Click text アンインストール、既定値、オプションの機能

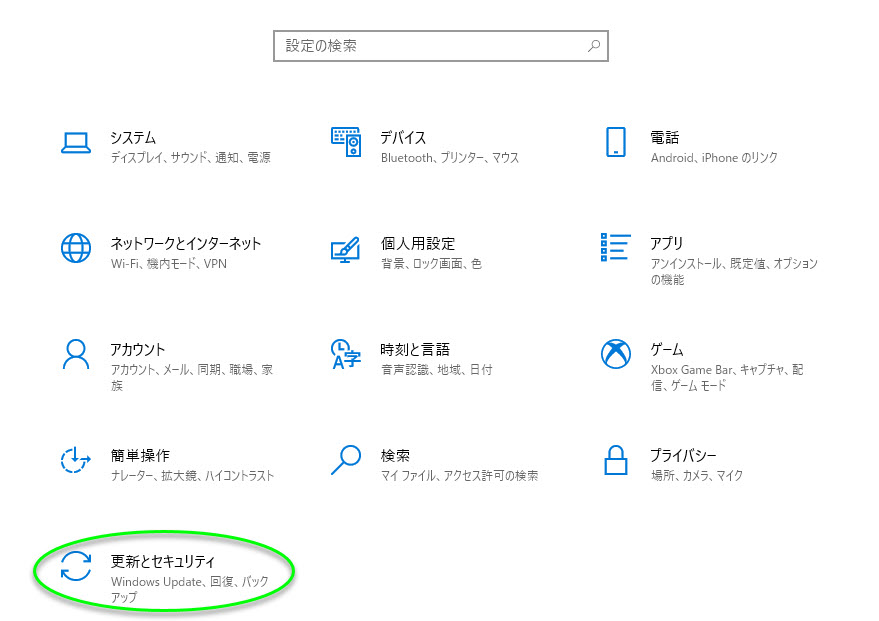pyautogui.click(x=734, y=271)
